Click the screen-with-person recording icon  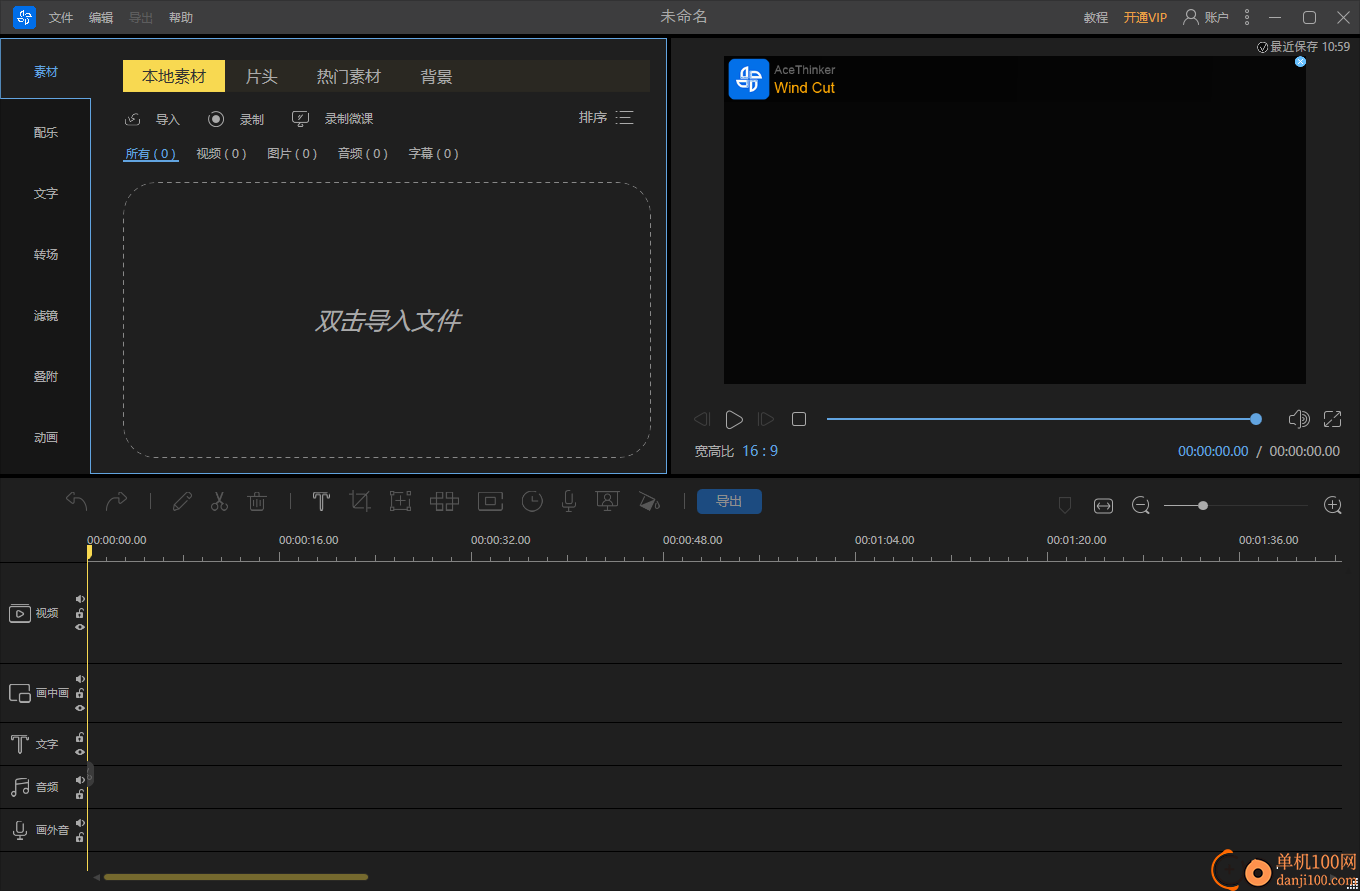point(607,502)
